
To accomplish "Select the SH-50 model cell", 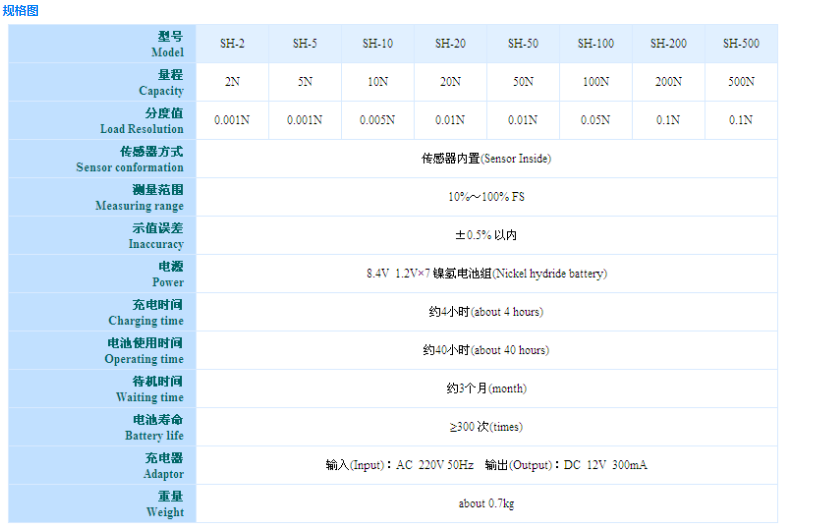I will tap(522, 44).
